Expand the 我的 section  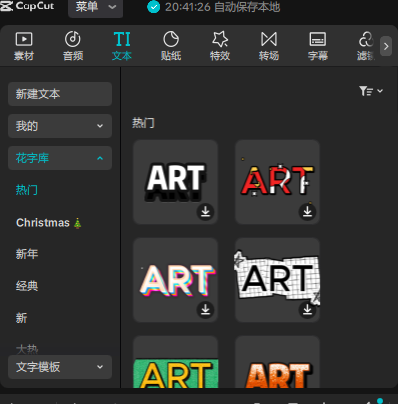(x=60, y=126)
